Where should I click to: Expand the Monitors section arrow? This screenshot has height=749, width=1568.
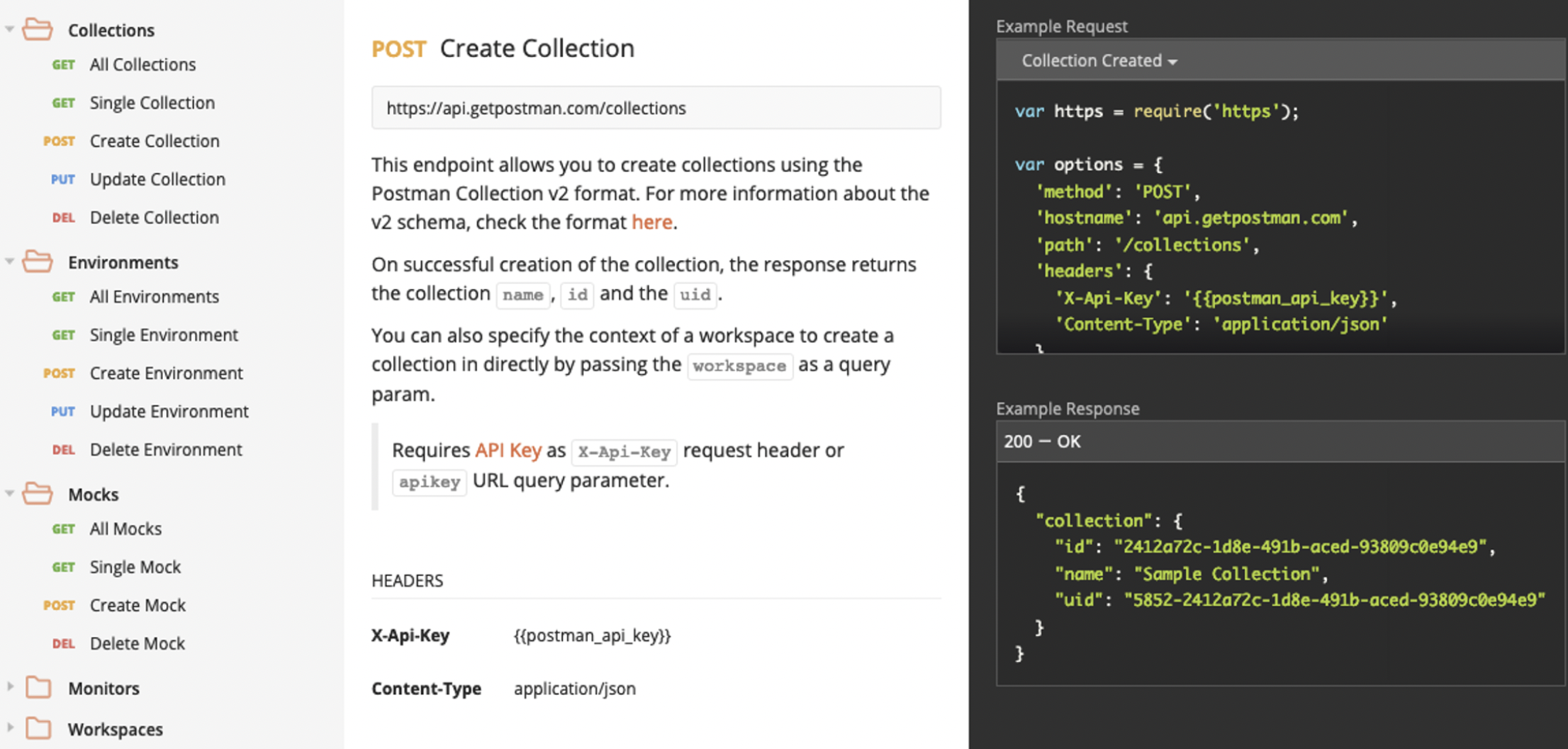click(x=10, y=687)
